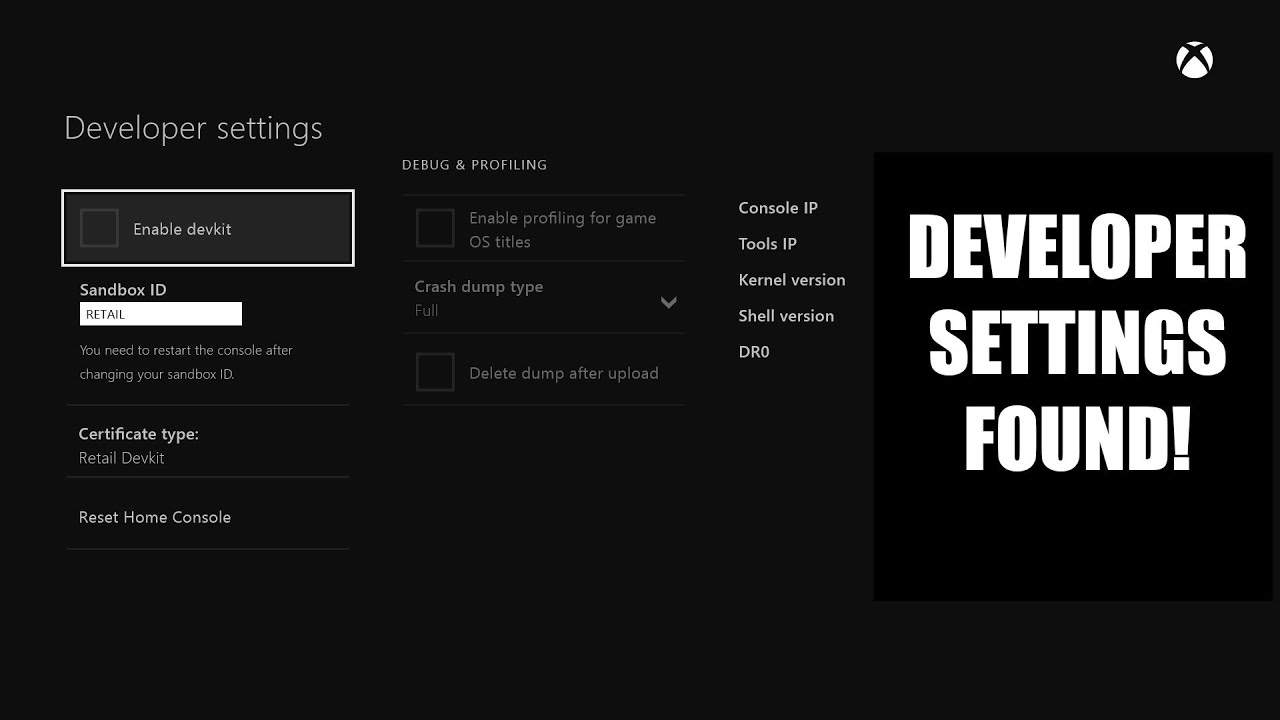Click the Shell version entry
This screenshot has width=1280, height=720.
pos(786,316)
